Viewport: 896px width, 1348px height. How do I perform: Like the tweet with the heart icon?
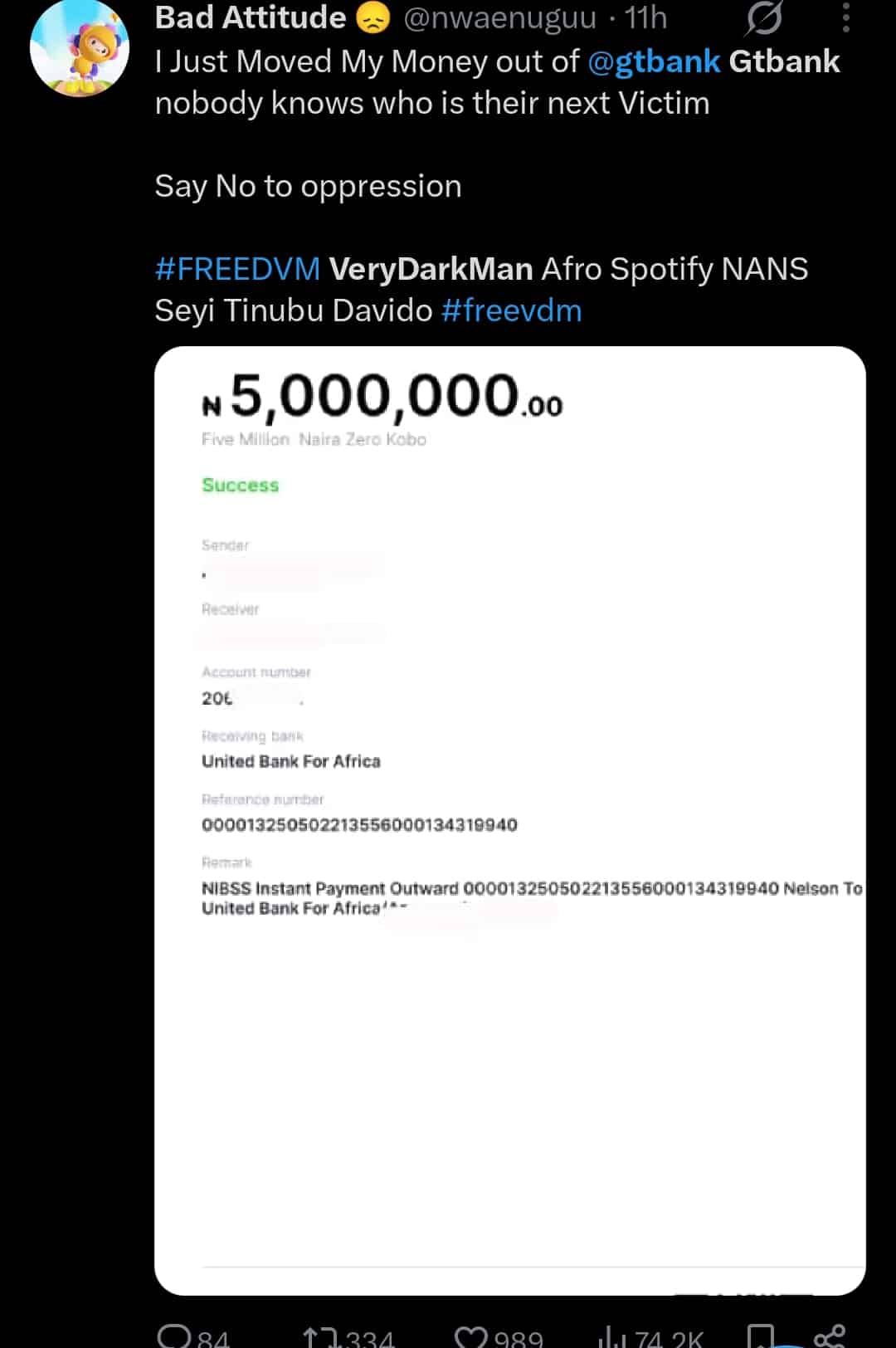click(x=472, y=1336)
